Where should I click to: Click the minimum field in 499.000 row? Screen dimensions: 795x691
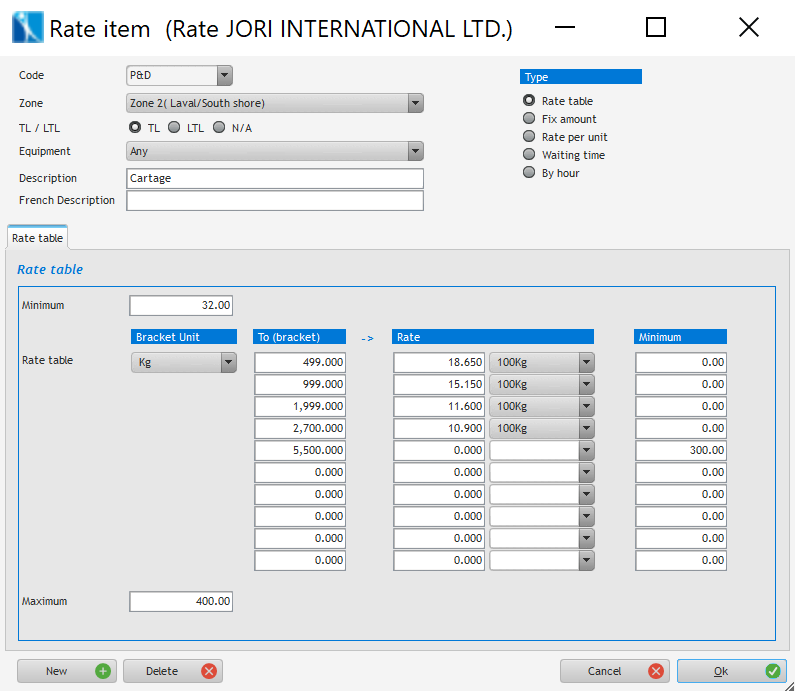tap(681, 362)
